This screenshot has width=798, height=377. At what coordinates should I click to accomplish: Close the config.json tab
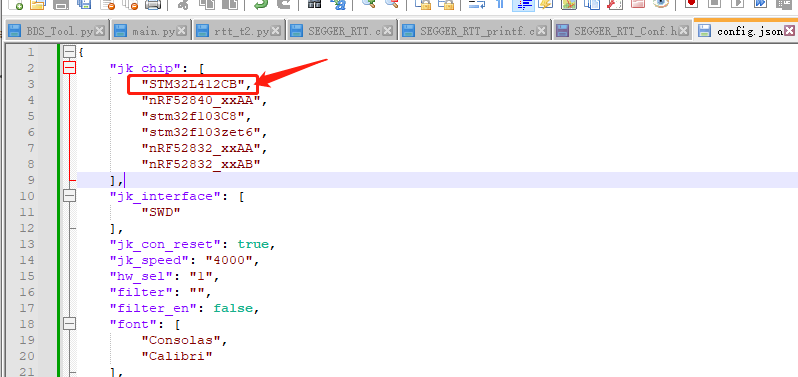789,31
